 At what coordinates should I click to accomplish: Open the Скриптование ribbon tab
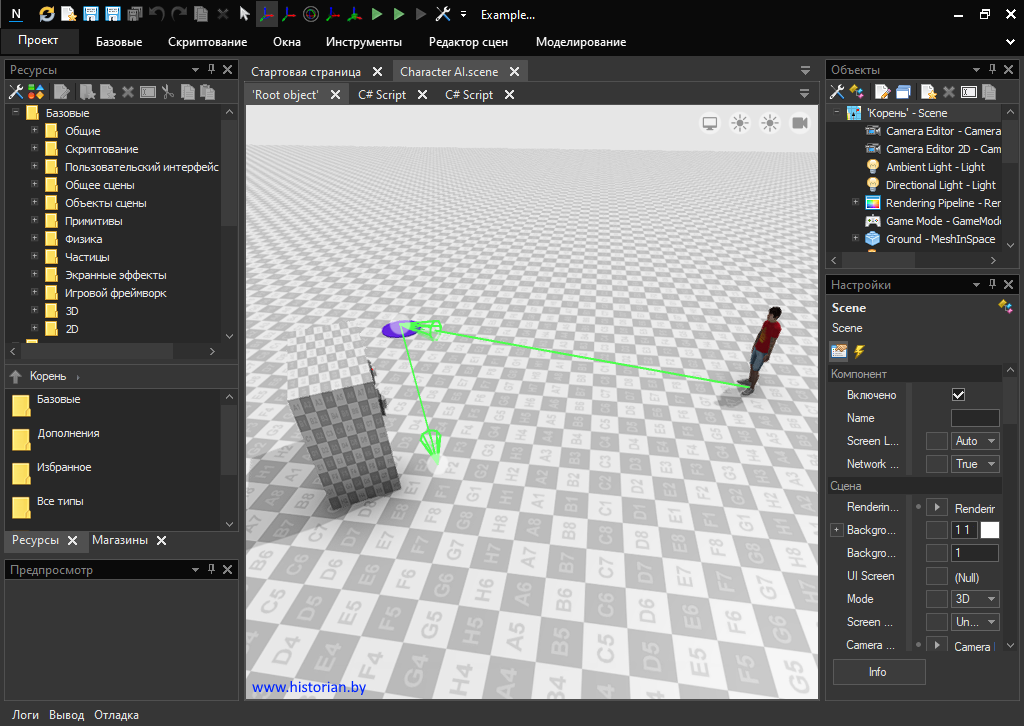[207, 42]
